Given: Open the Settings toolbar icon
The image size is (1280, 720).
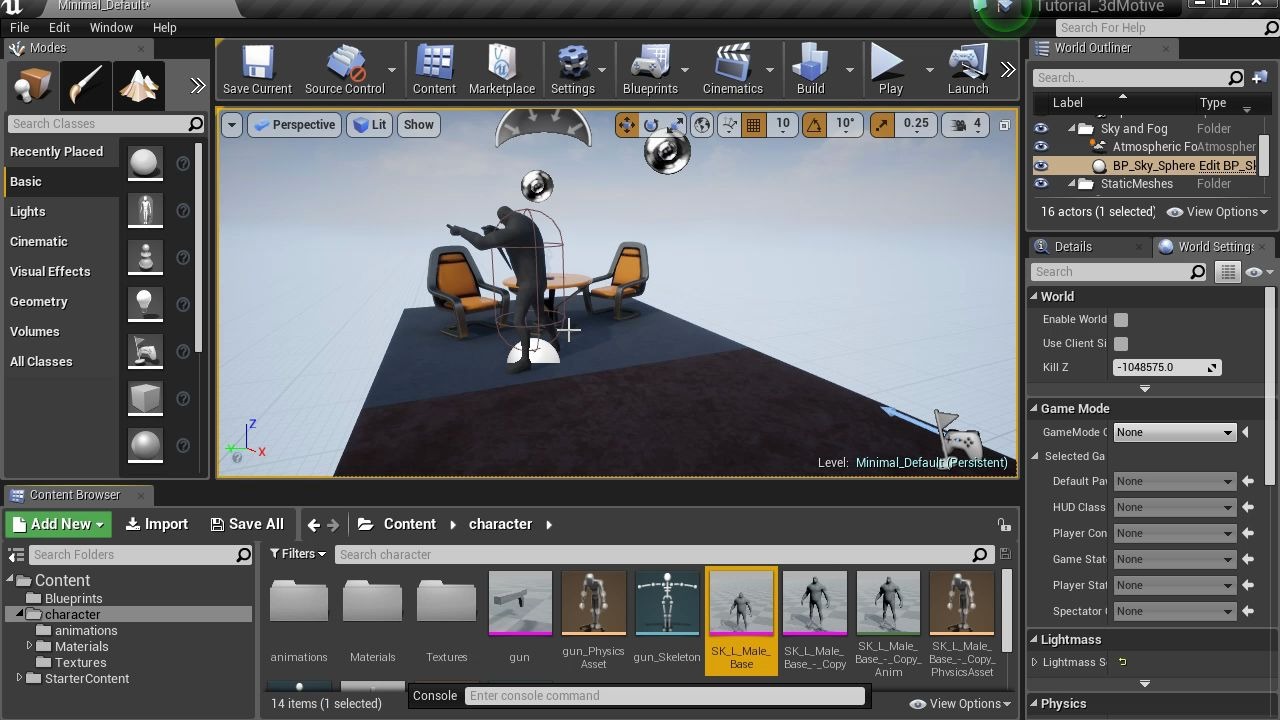Looking at the screenshot, I should 573,70.
